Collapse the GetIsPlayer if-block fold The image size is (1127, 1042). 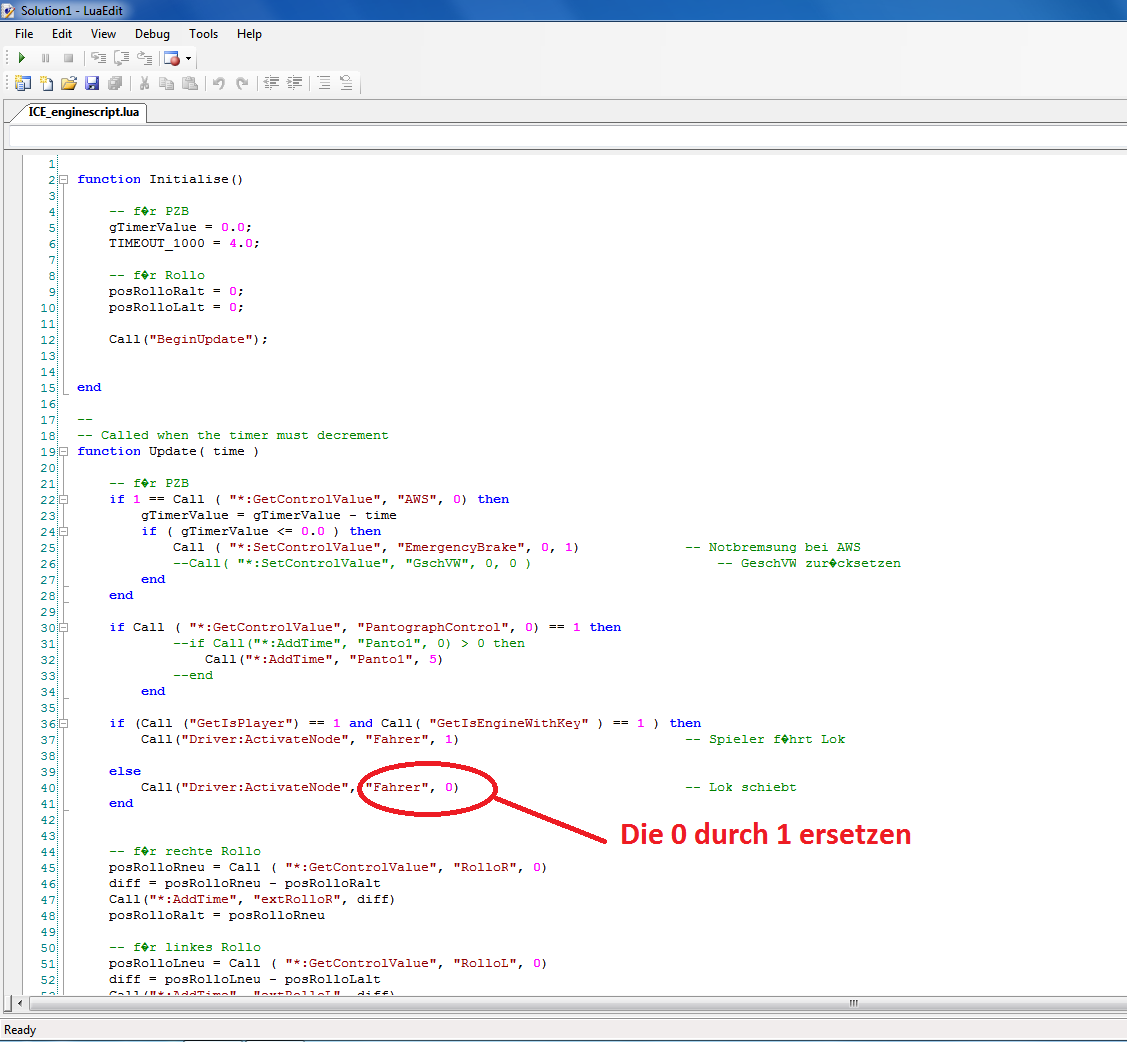64,724
